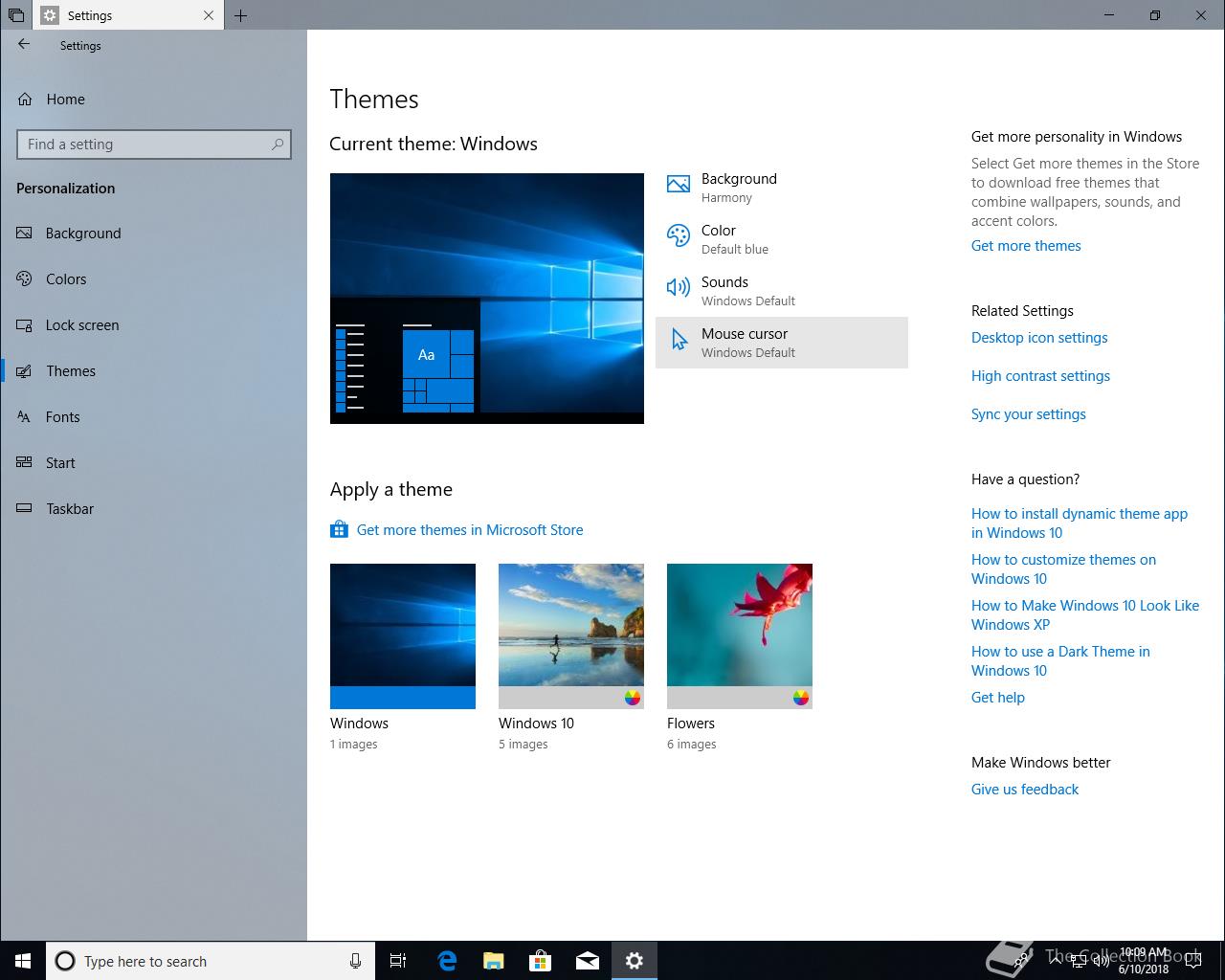Viewport: 1225px width, 980px height.
Task: Open the Lock screen personalization section
Action: point(154,325)
